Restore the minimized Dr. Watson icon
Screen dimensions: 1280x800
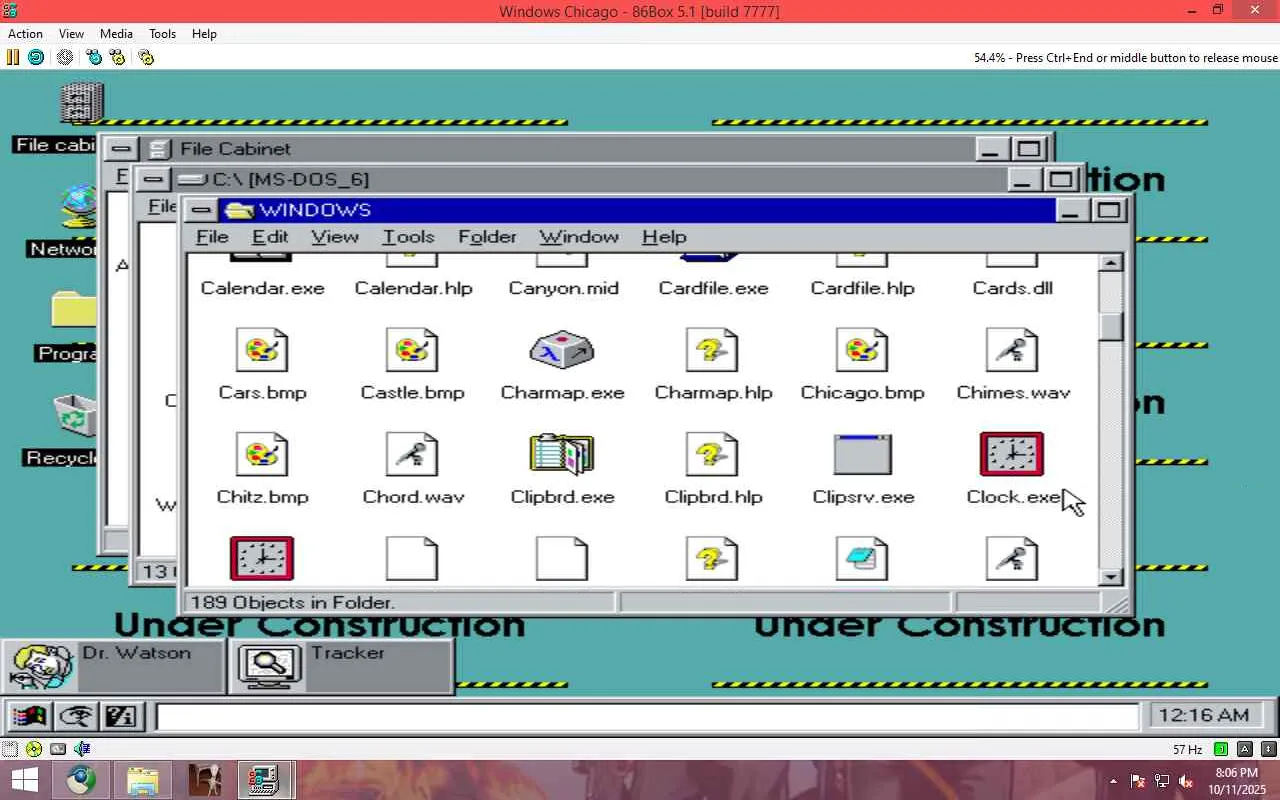(x=113, y=666)
